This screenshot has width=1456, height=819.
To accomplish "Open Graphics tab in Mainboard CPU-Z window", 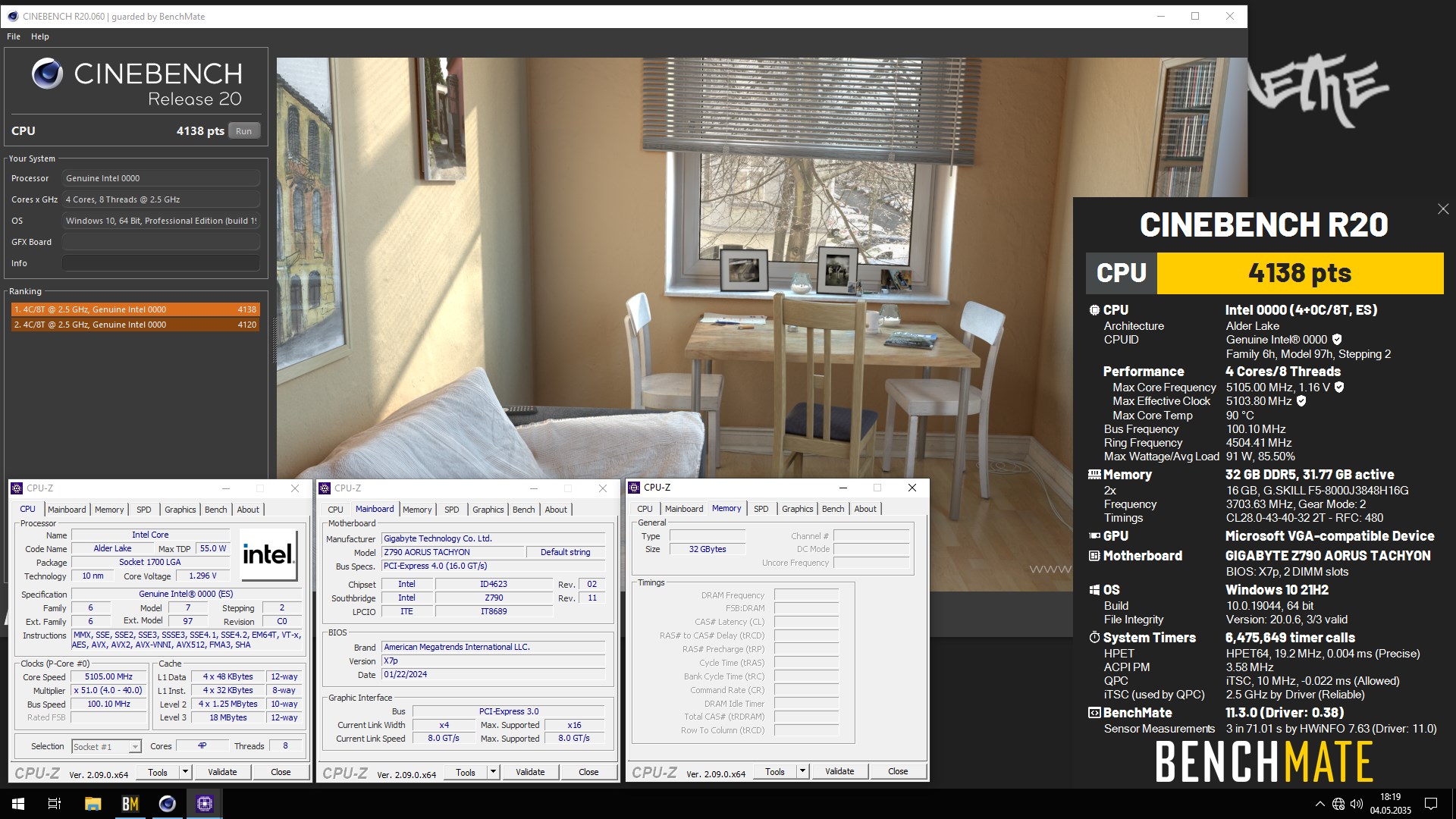I will (488, 510).
